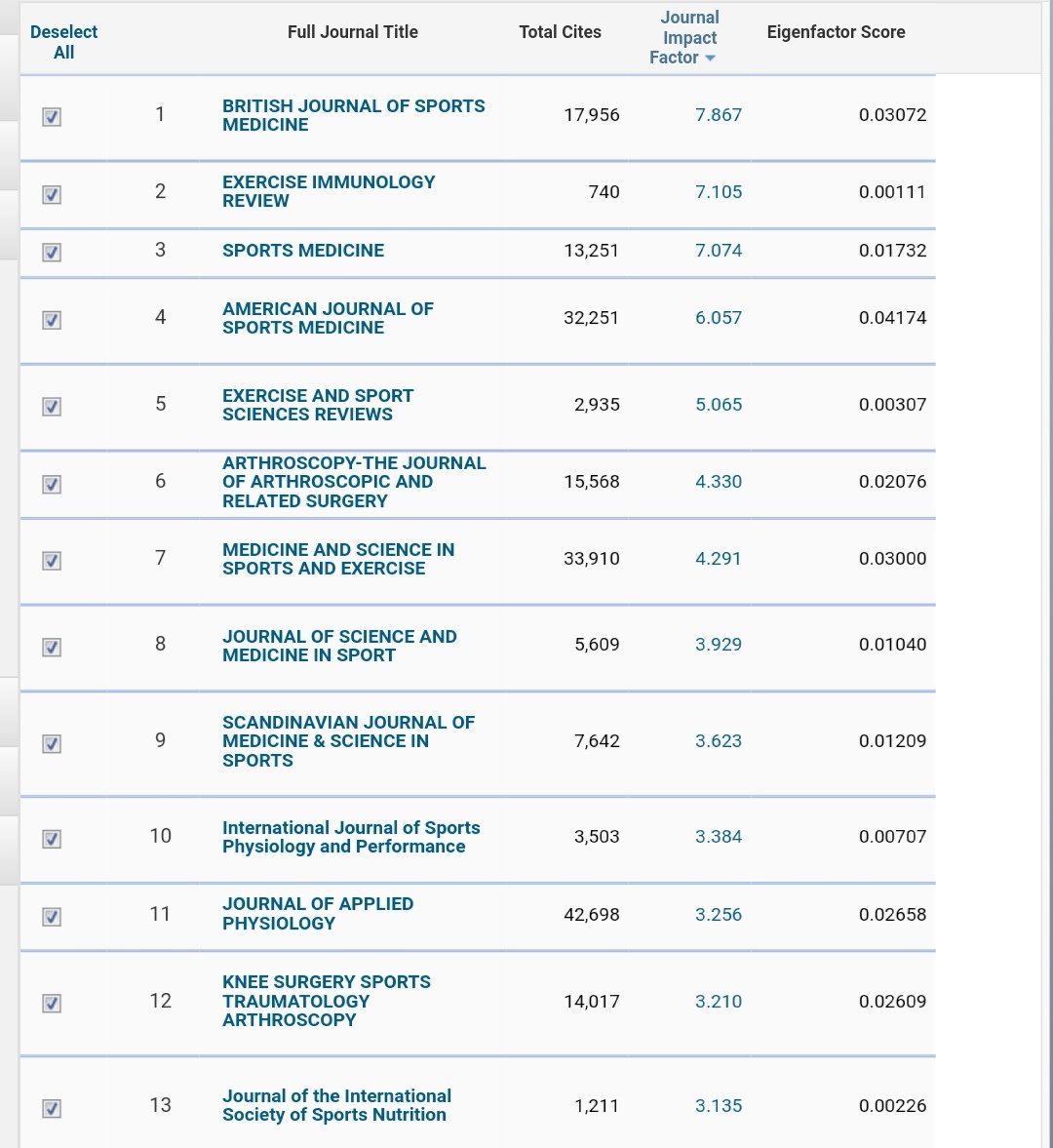
Task: Uncheck the Scandinavian Journal row checkbox
Action: pos(52,744)
